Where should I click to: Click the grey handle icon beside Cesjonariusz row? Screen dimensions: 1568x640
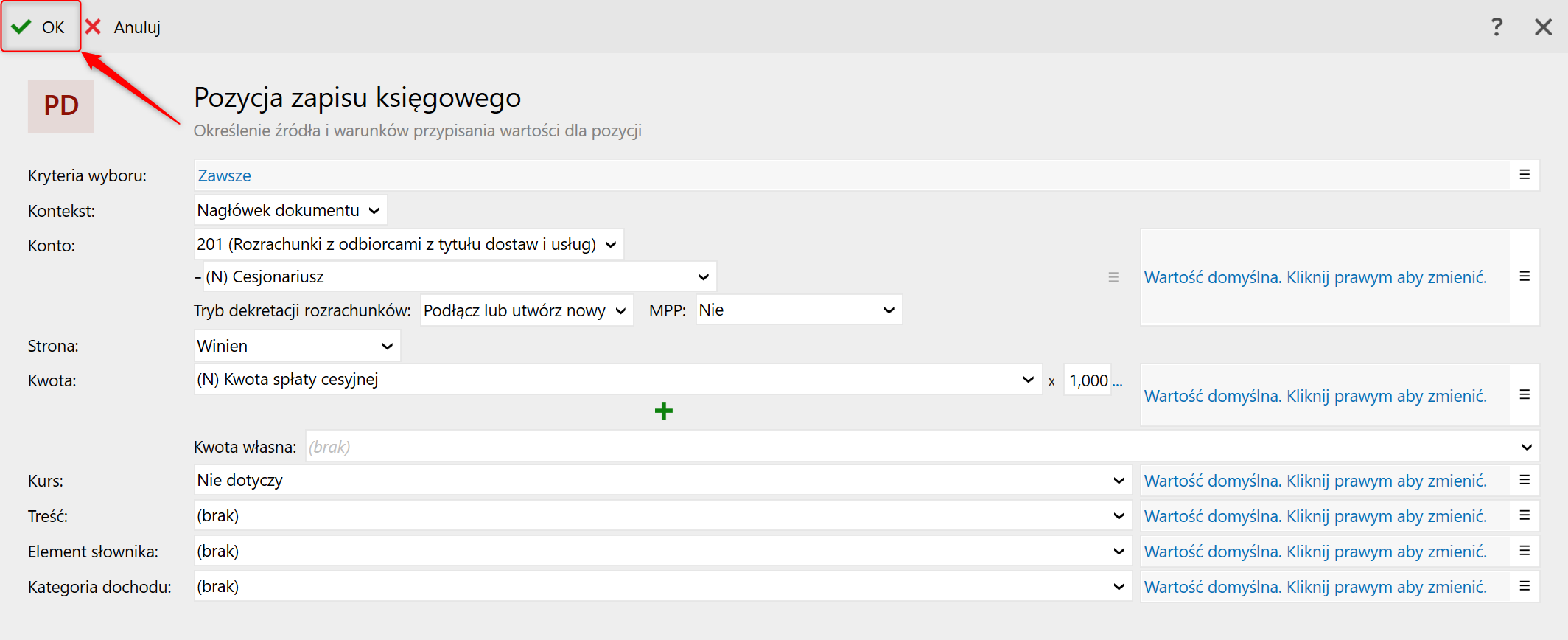point(1113,277)
